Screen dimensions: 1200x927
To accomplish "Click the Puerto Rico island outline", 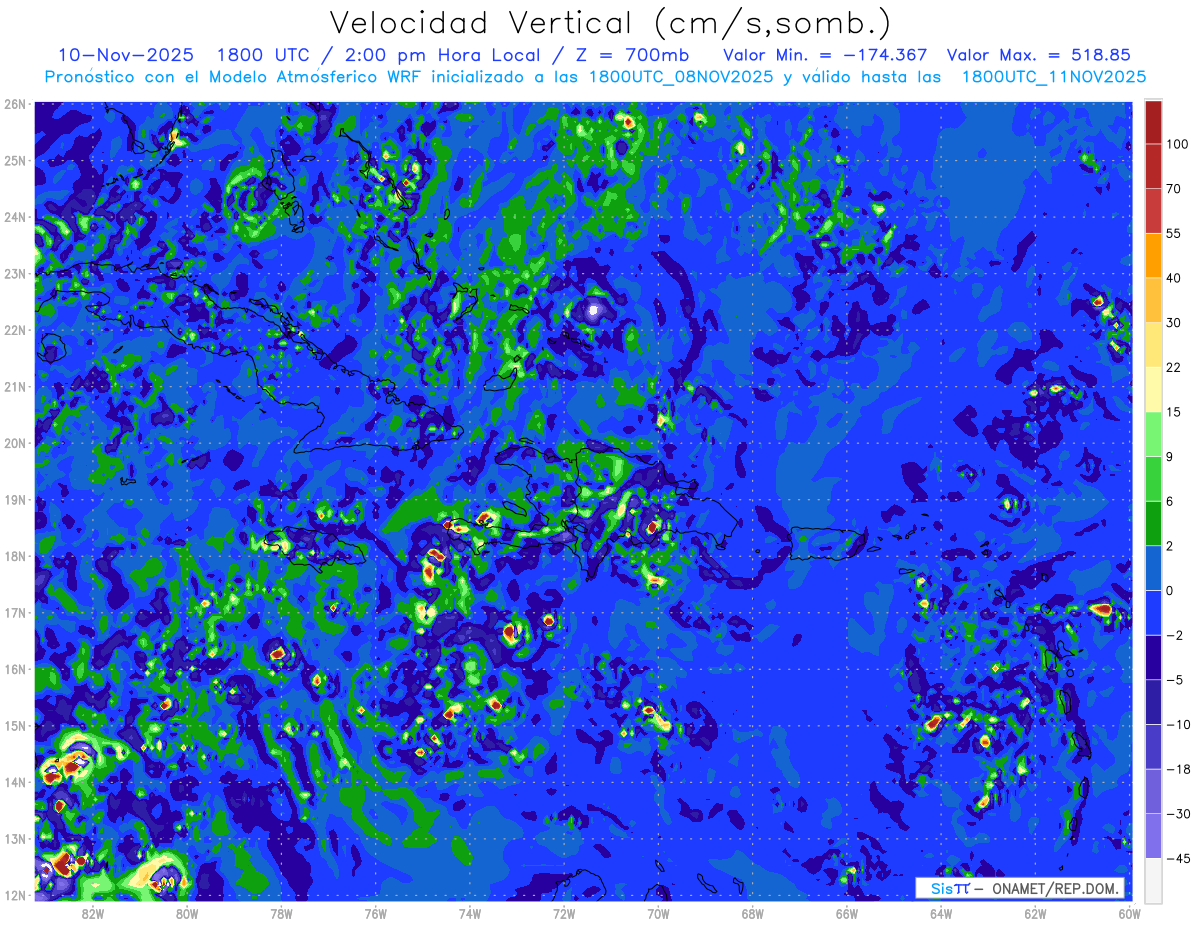I will point(826,543).
